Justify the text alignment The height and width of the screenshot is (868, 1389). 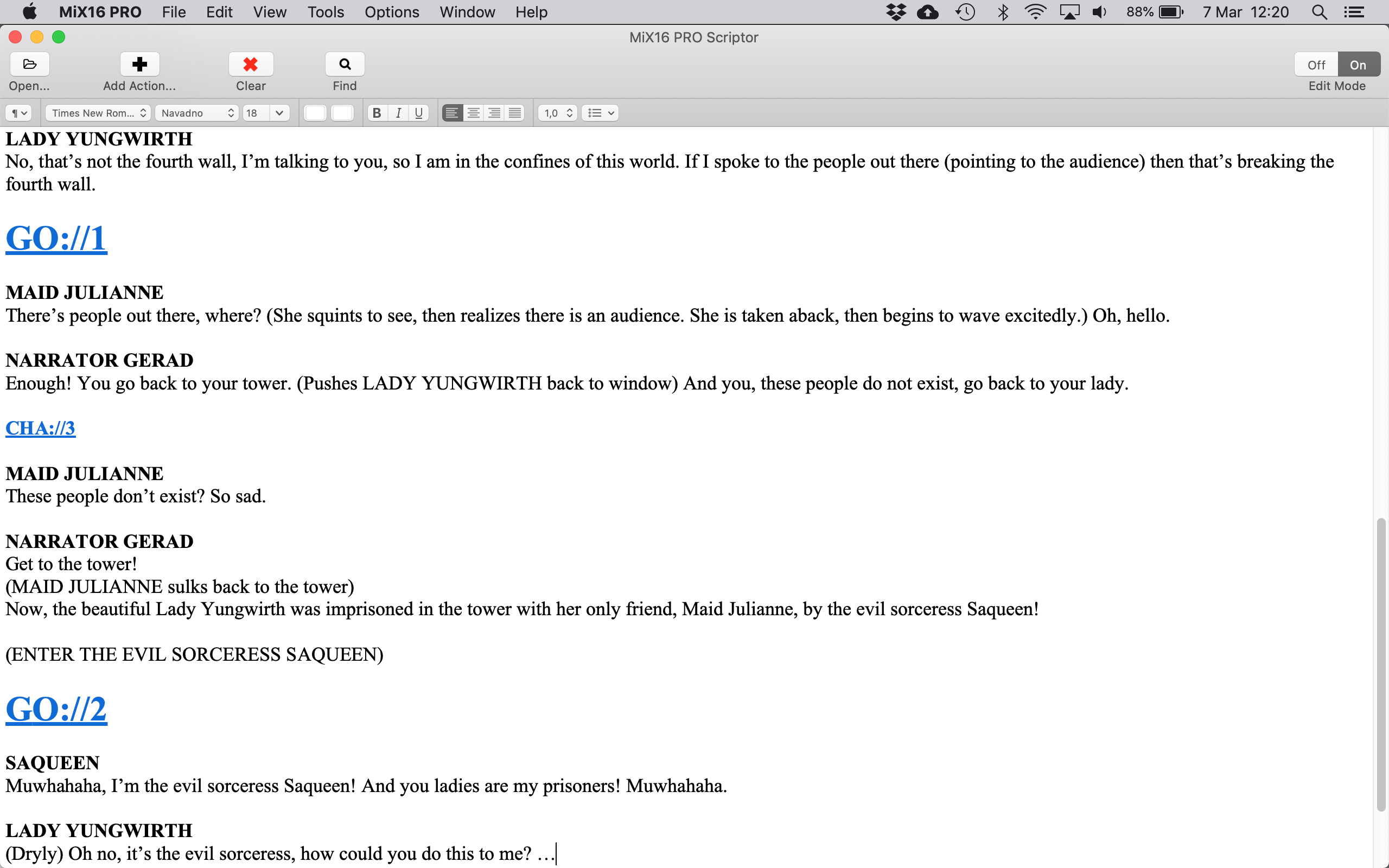[515, 113]
